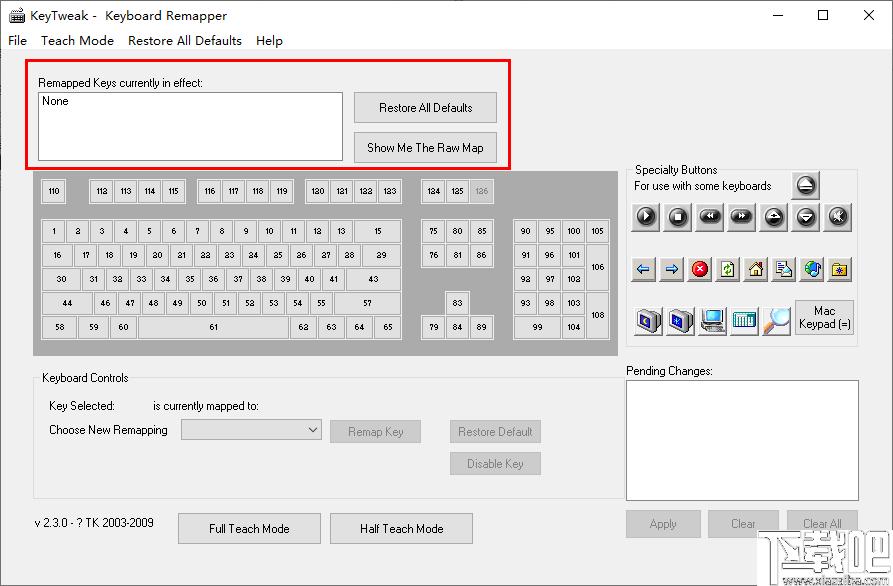Click the Sleep moon monitor button
This screenshot has width=893, height=586.
pos(648,321)
